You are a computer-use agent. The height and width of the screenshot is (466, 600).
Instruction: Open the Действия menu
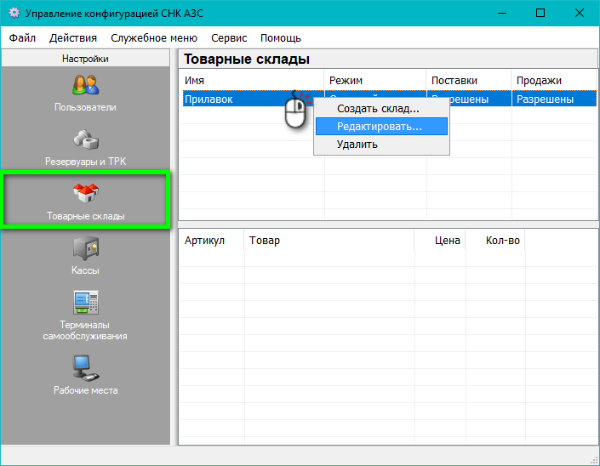pyautogui.click(x=73, y=38)
